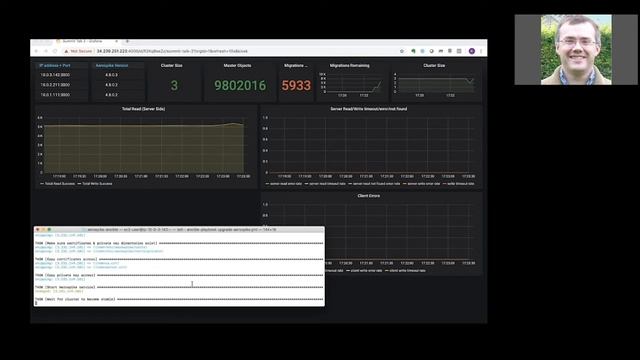
Task: Click the Master Objects value 9802016
Action: (240, 85)
